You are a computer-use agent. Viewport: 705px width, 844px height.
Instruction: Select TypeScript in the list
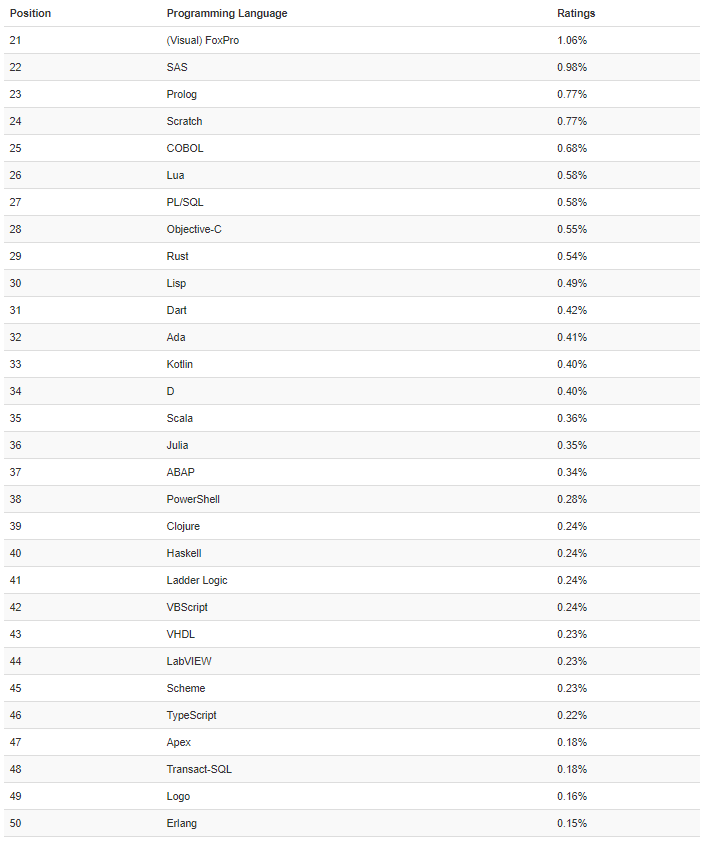coord(191,716)
